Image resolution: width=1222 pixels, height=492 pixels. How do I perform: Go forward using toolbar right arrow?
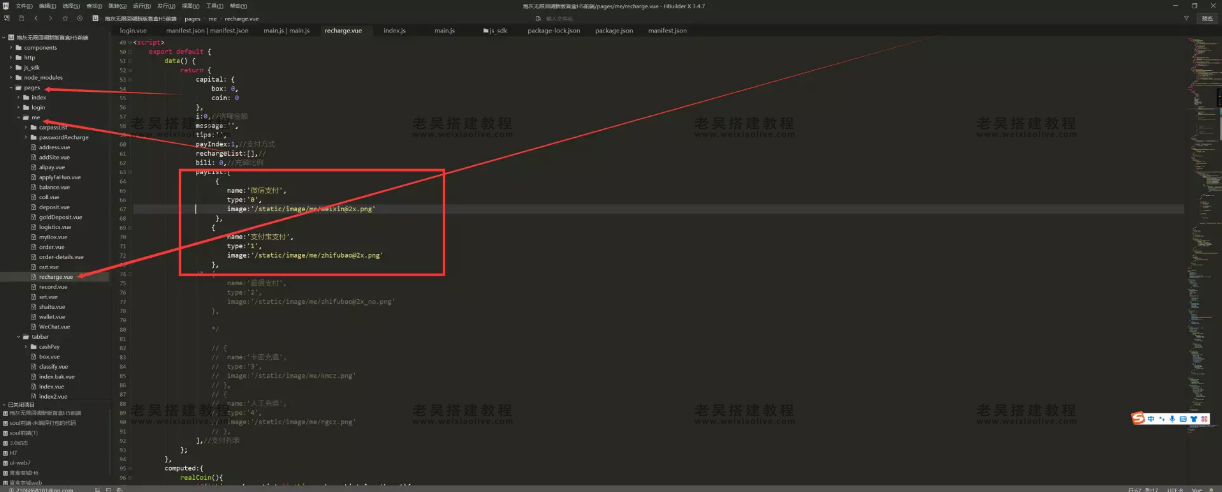(x=51, y=18)
